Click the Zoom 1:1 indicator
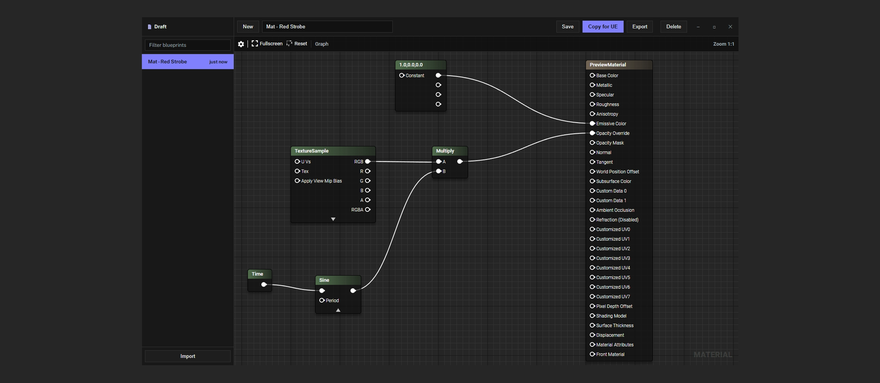This screenshot has height=383, width=880. [723, 44]
